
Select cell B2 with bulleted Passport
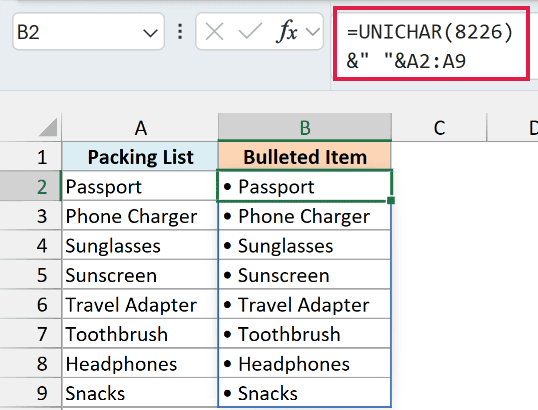[x=305, y=186]
